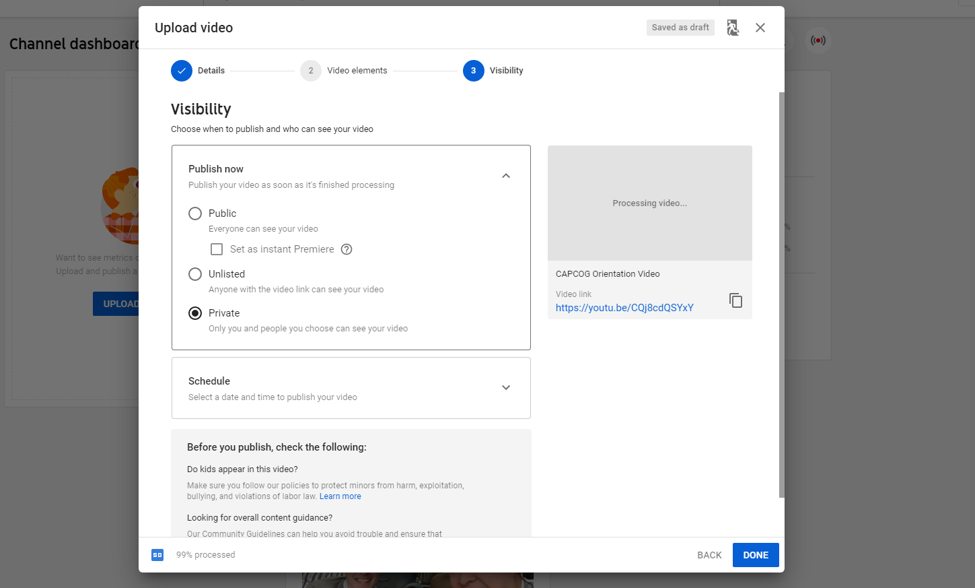The height and width of the screenshot is (588, 975).
Task: Select the Unlisted visibility option
Action: [195, 274]
